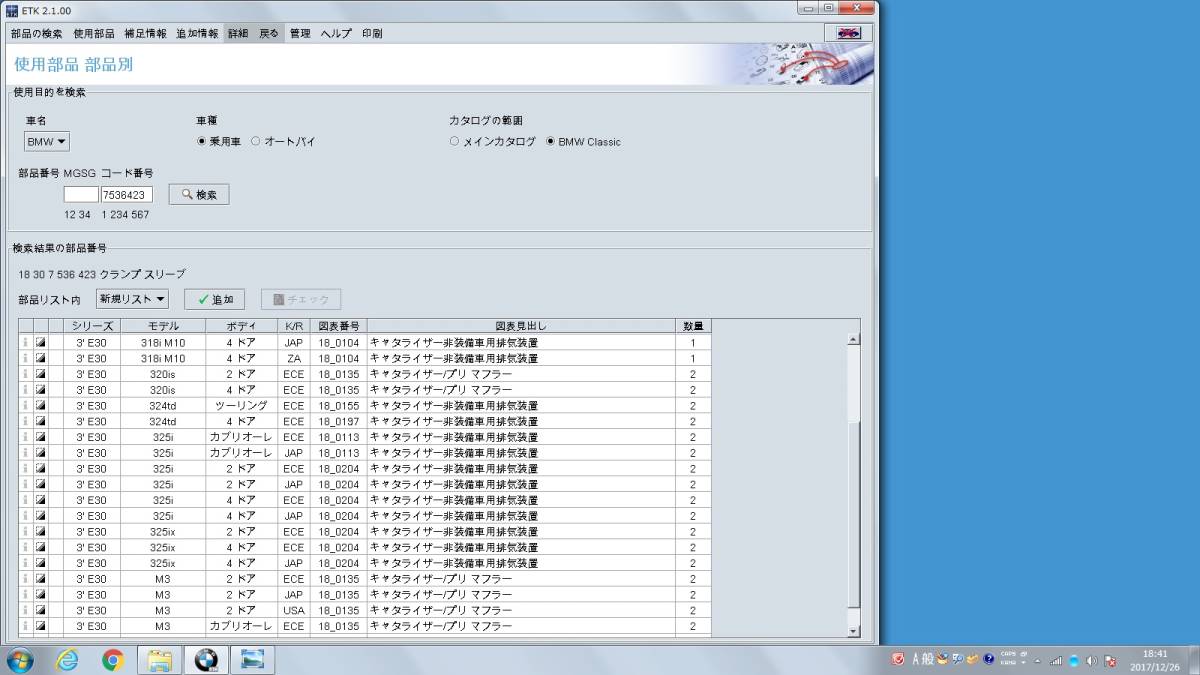Click results table scrollbar down arrow
The width and height of the screenshot is (1200, 675).
point(853,631)
